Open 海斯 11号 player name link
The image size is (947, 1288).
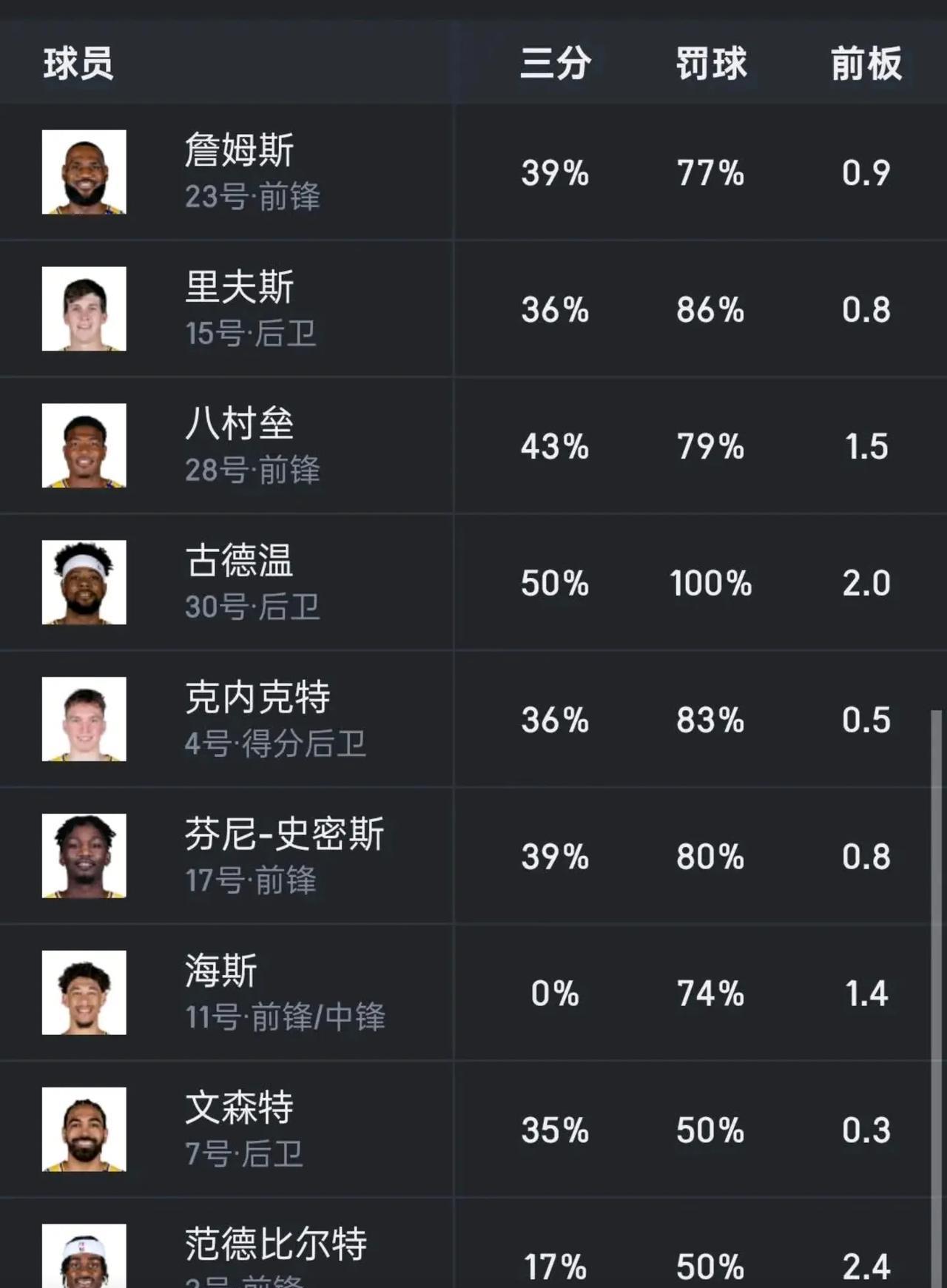[221, 971]
